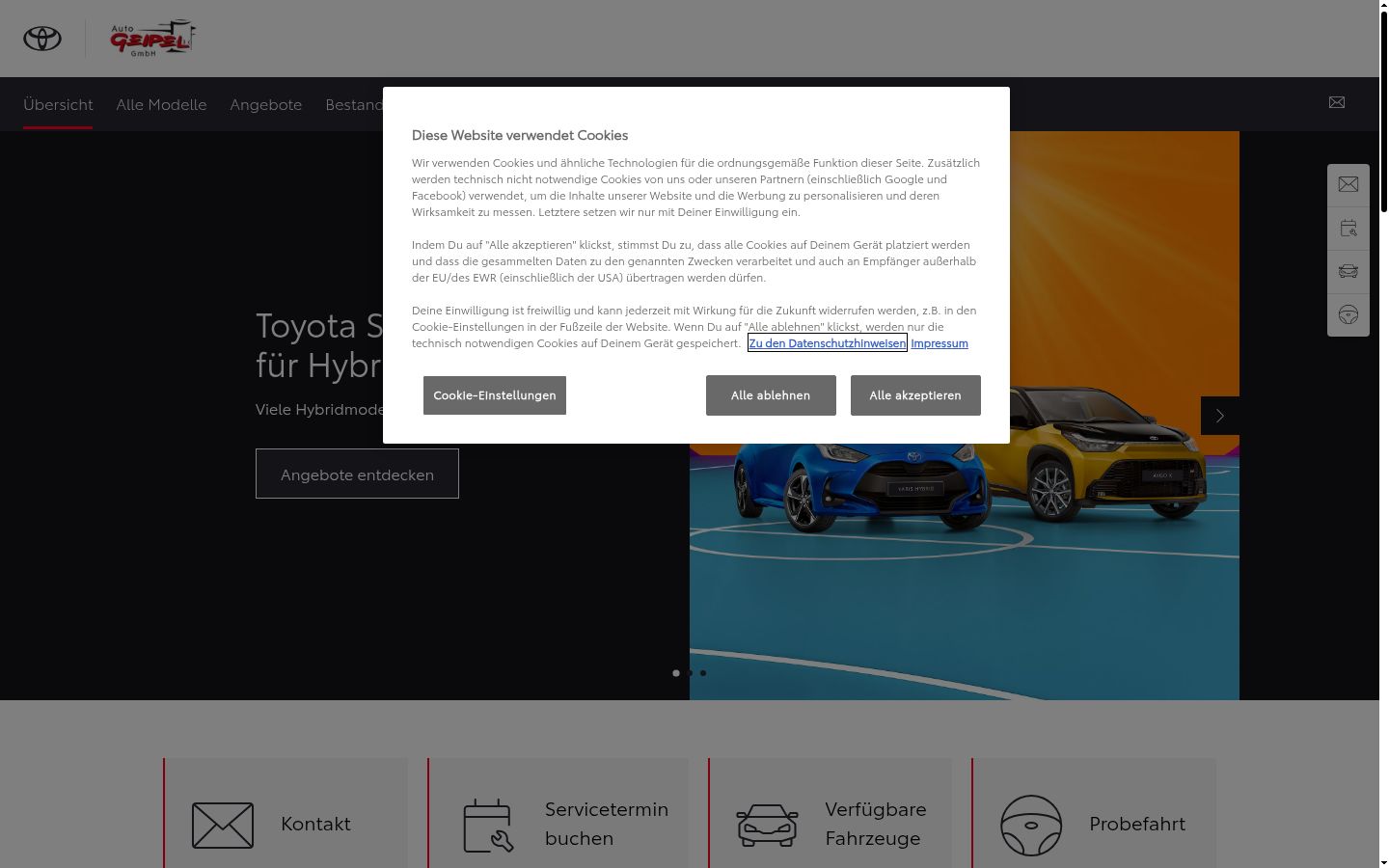Select the Übersicht navigation tab
This screenshot has width=1389, height=868.
[x=58, y=104]
